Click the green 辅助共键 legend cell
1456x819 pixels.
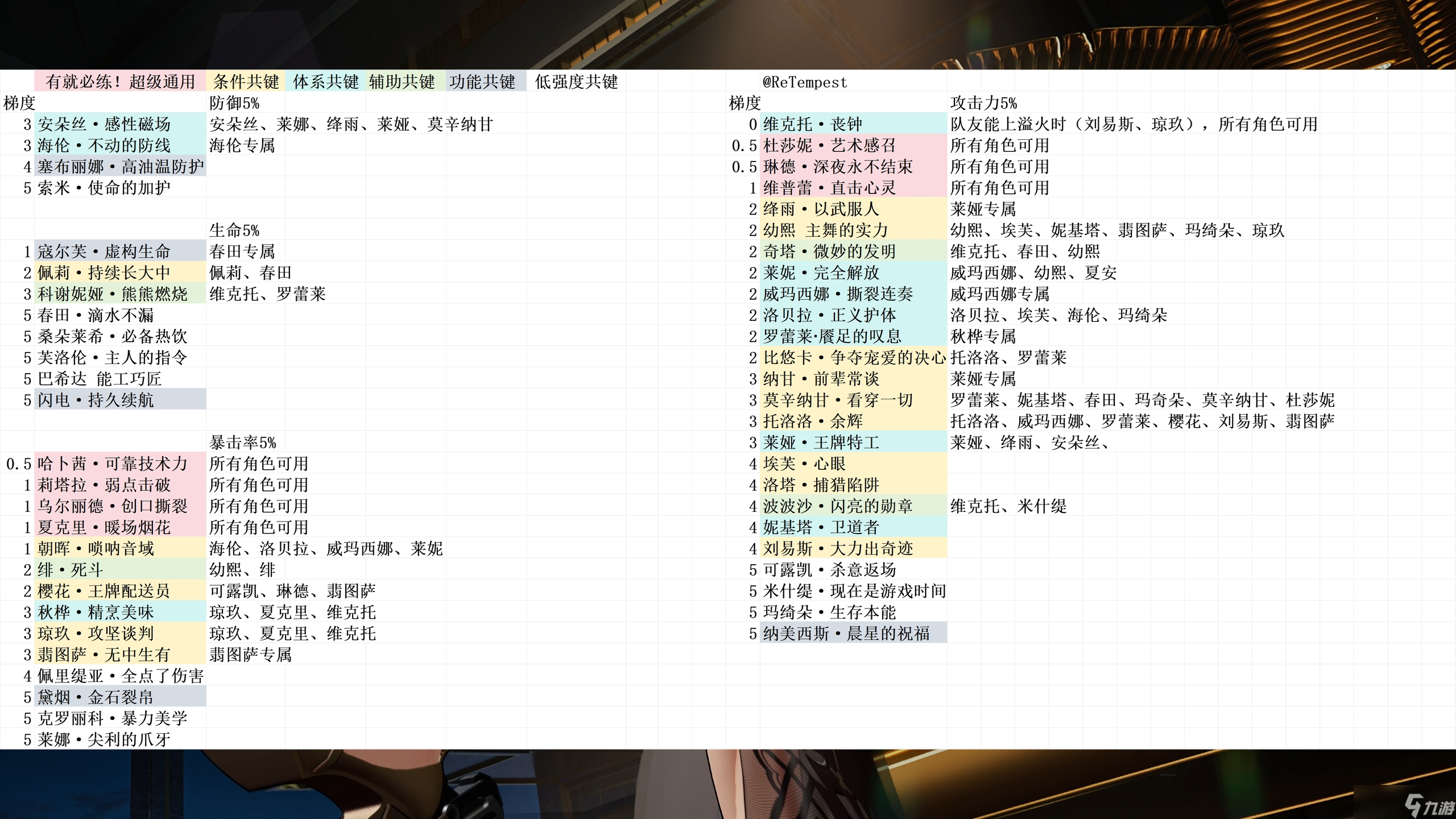402,82
